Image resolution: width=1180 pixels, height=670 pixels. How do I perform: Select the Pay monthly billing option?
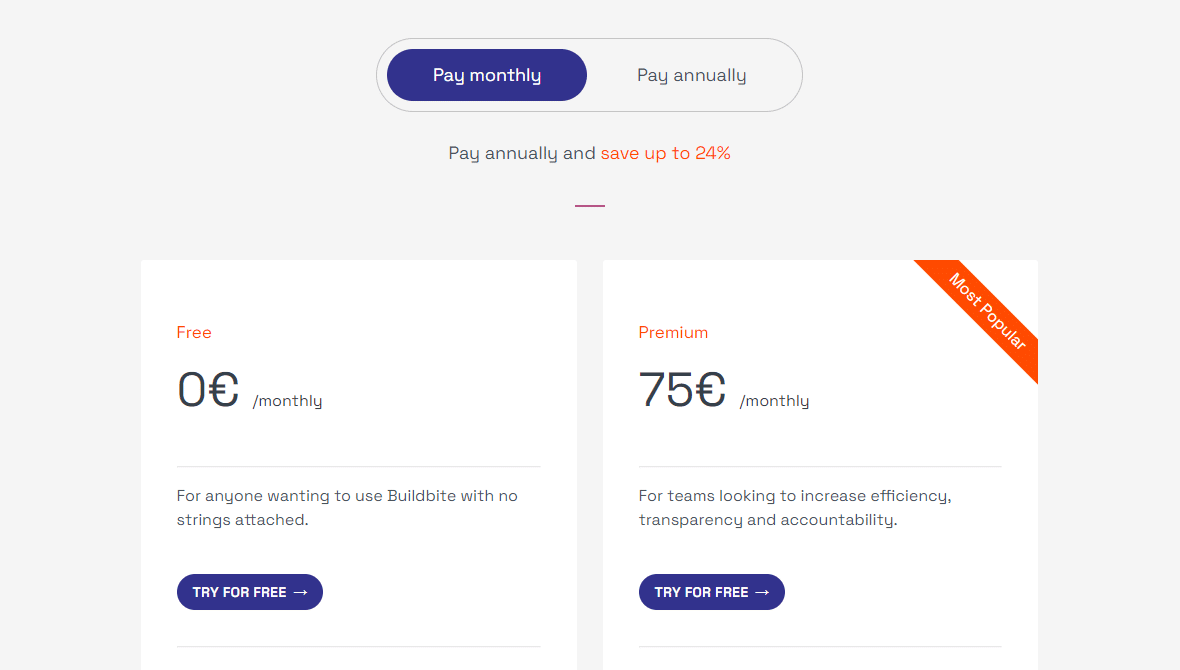click(487, 75)
